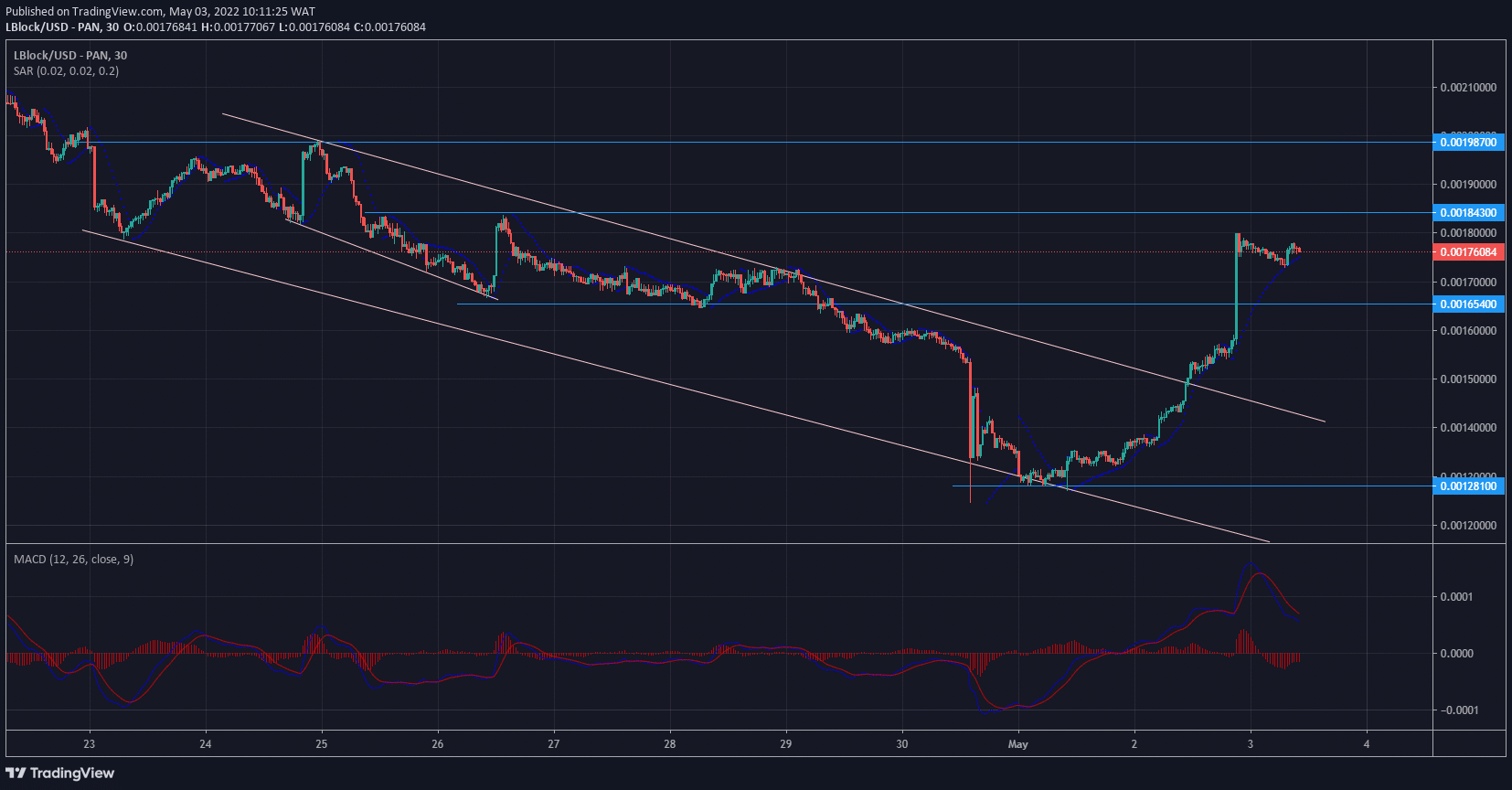
Task: Click the 0.00170000 price axis tick
Action: click(1468, 283)
